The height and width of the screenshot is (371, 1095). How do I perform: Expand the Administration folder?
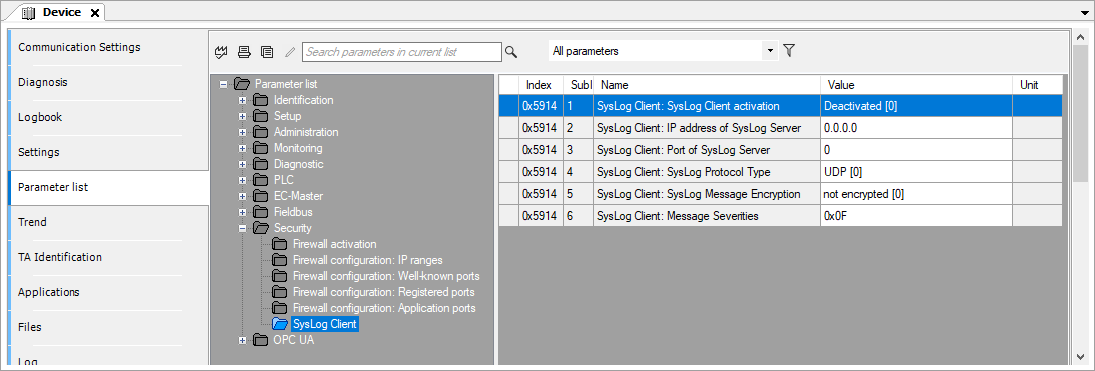point(242,132)
